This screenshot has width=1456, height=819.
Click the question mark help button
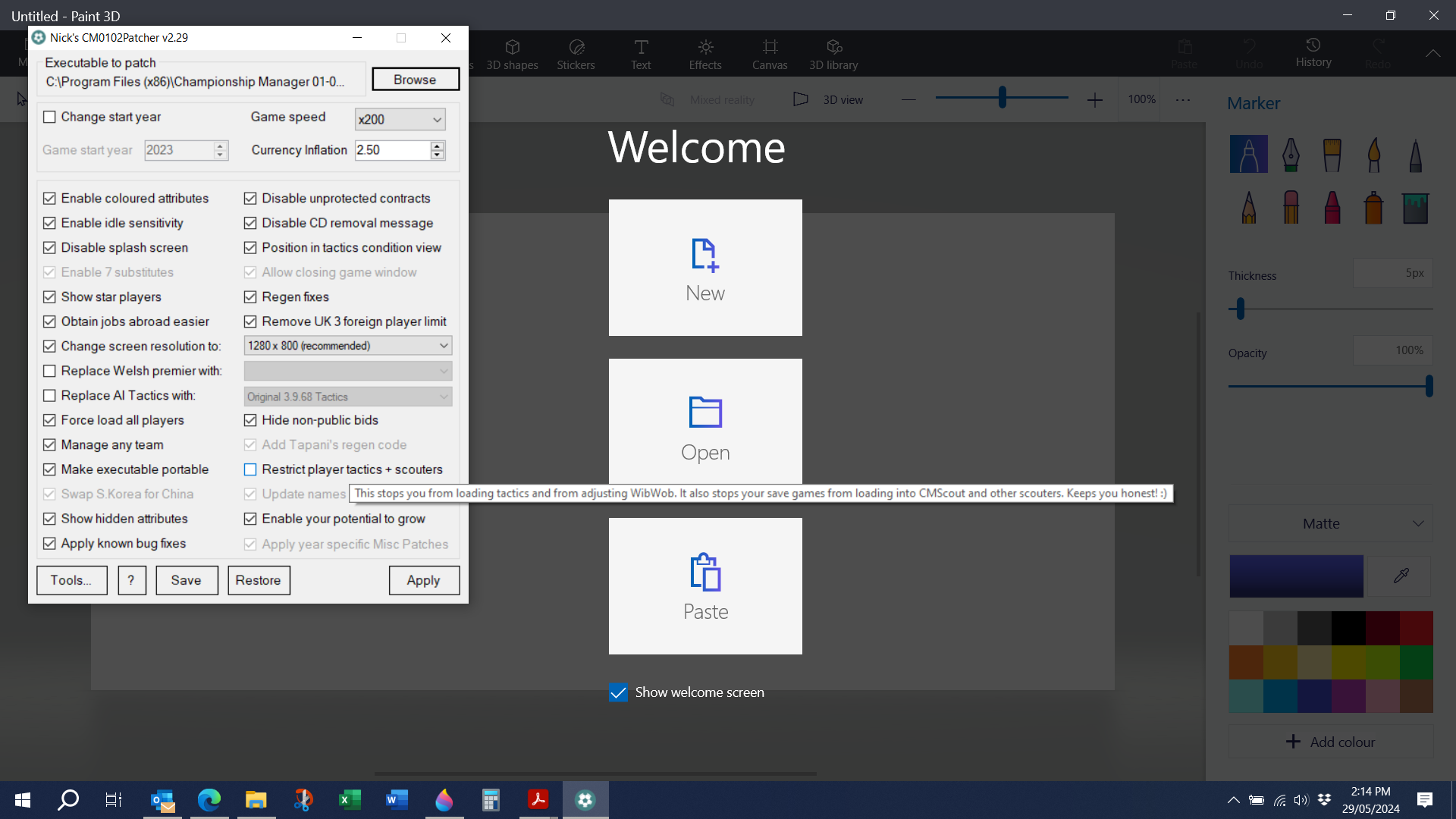(131, 580)
